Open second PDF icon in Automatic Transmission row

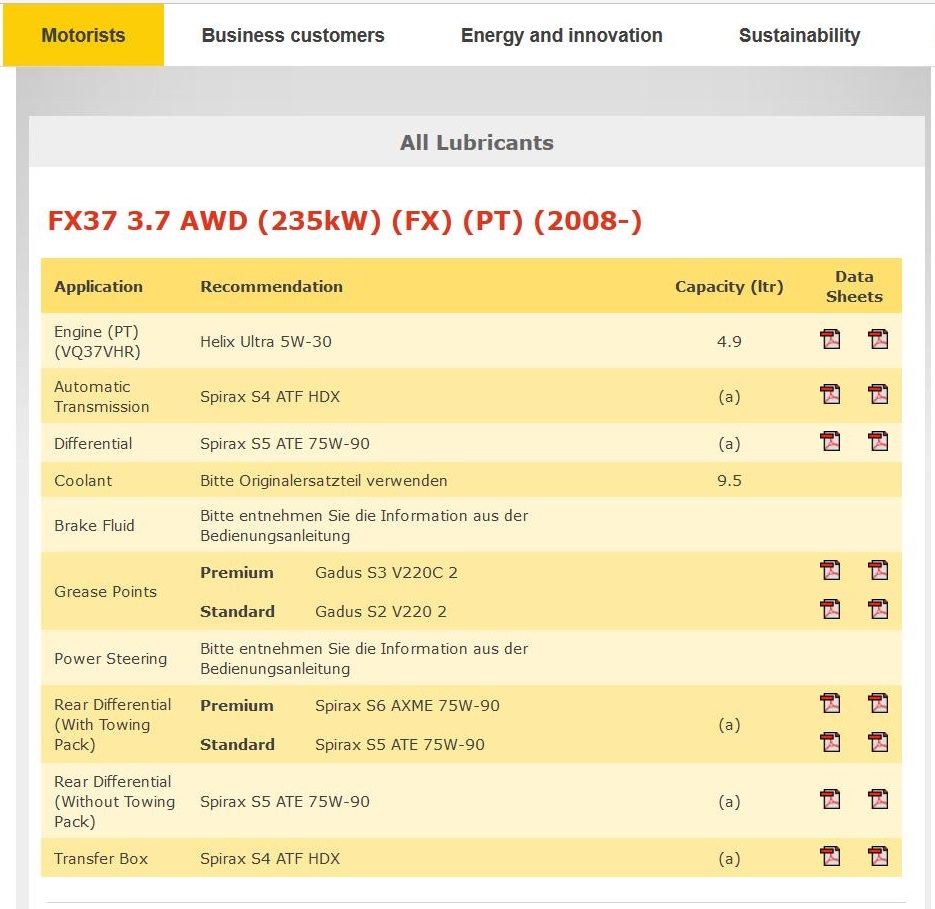[878, 394]
